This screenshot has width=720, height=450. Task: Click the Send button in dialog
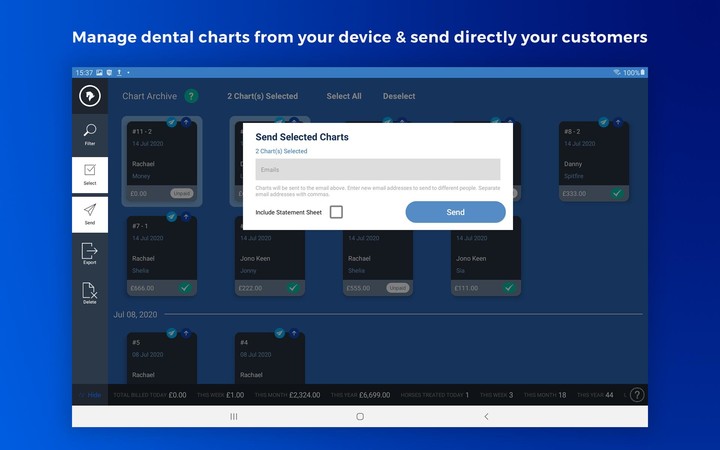tap(456, 212)
